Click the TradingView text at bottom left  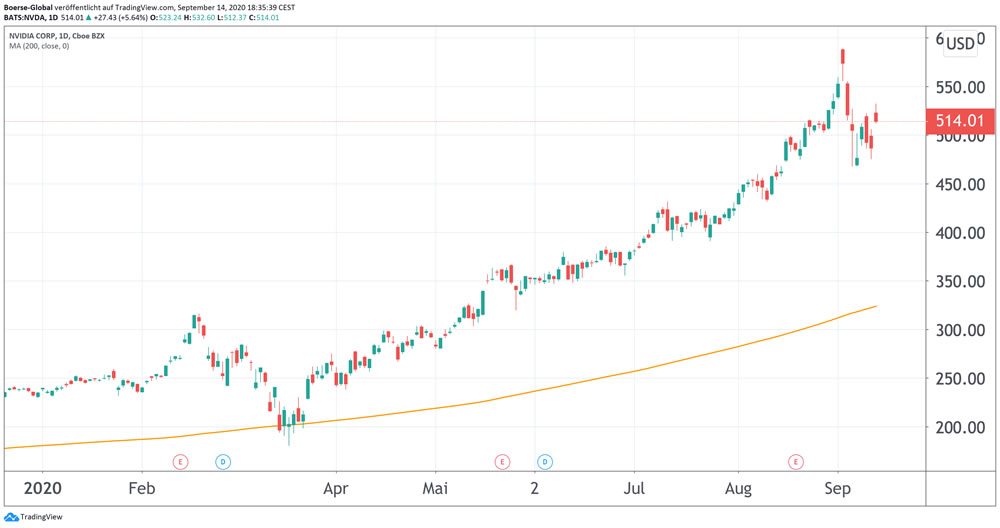41,517
